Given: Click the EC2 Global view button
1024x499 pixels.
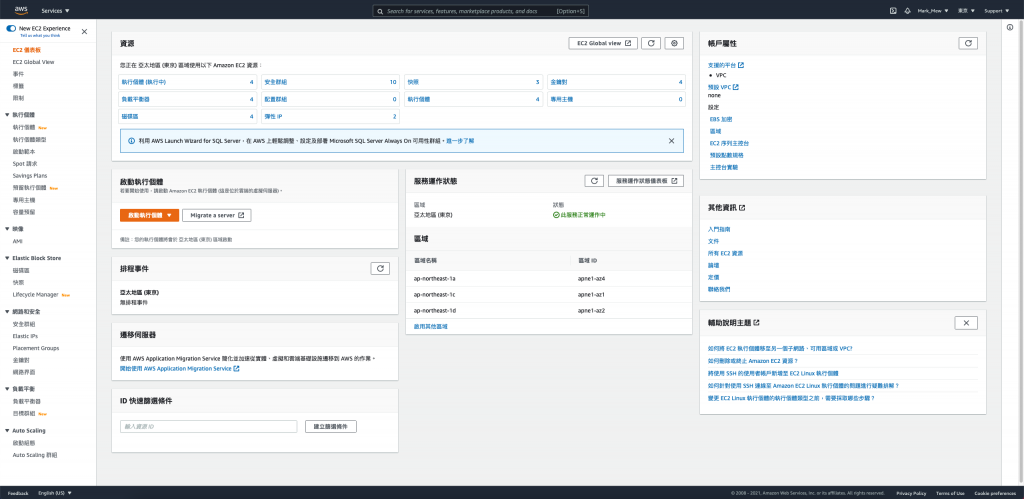Looking at the screenshot, I should point(603,43).
